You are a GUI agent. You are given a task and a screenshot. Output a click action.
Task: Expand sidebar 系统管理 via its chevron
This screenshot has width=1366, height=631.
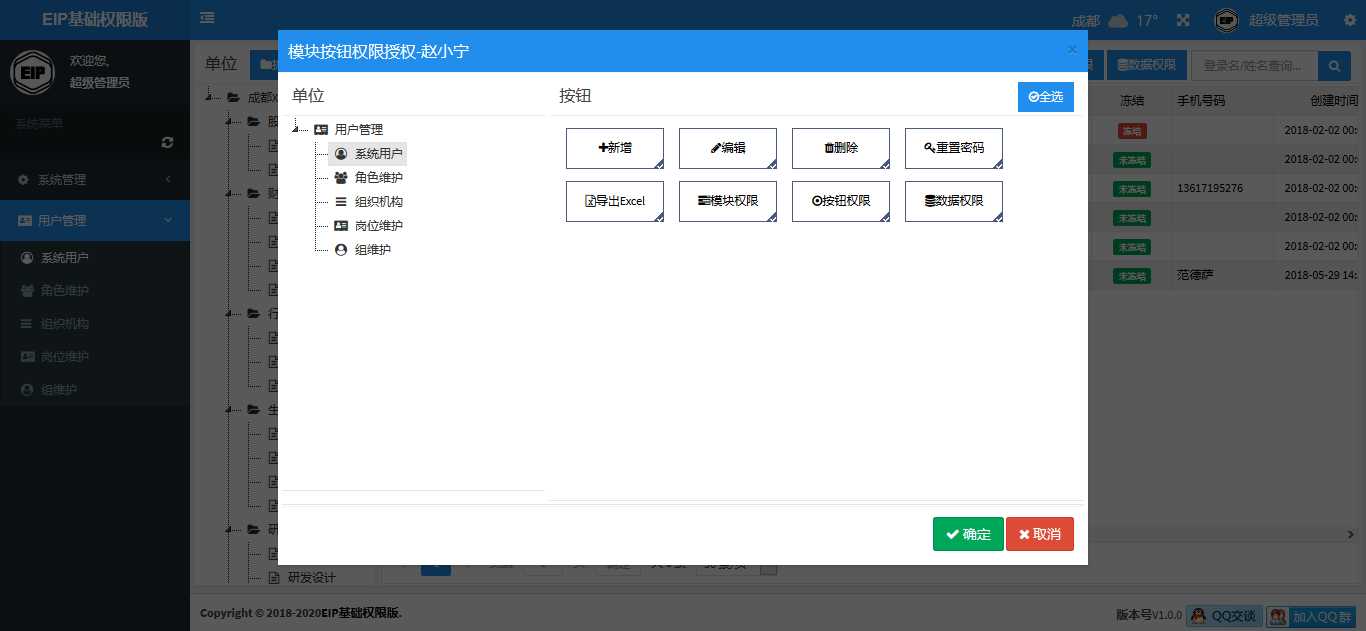click(168, 180)
